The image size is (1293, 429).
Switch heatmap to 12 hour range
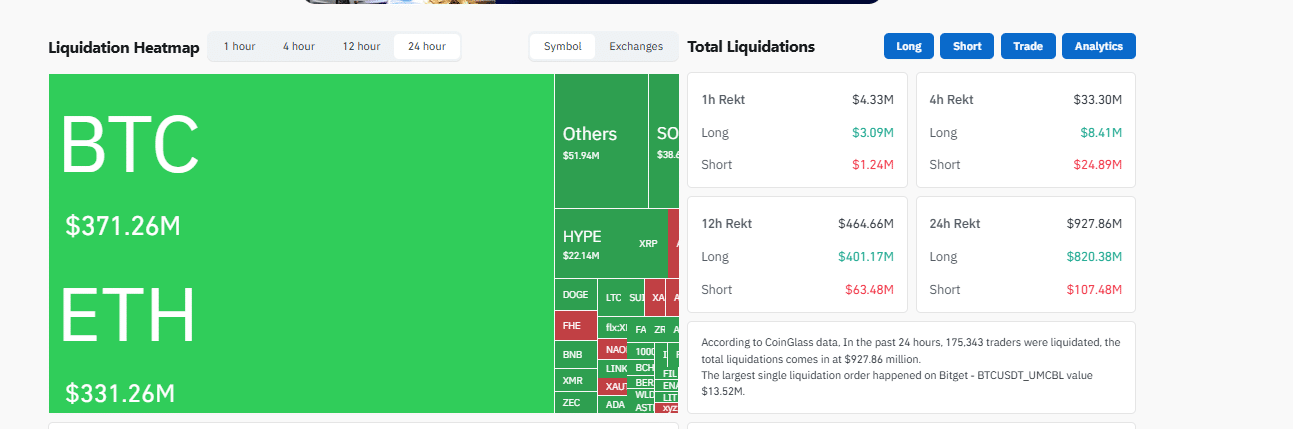361,46
